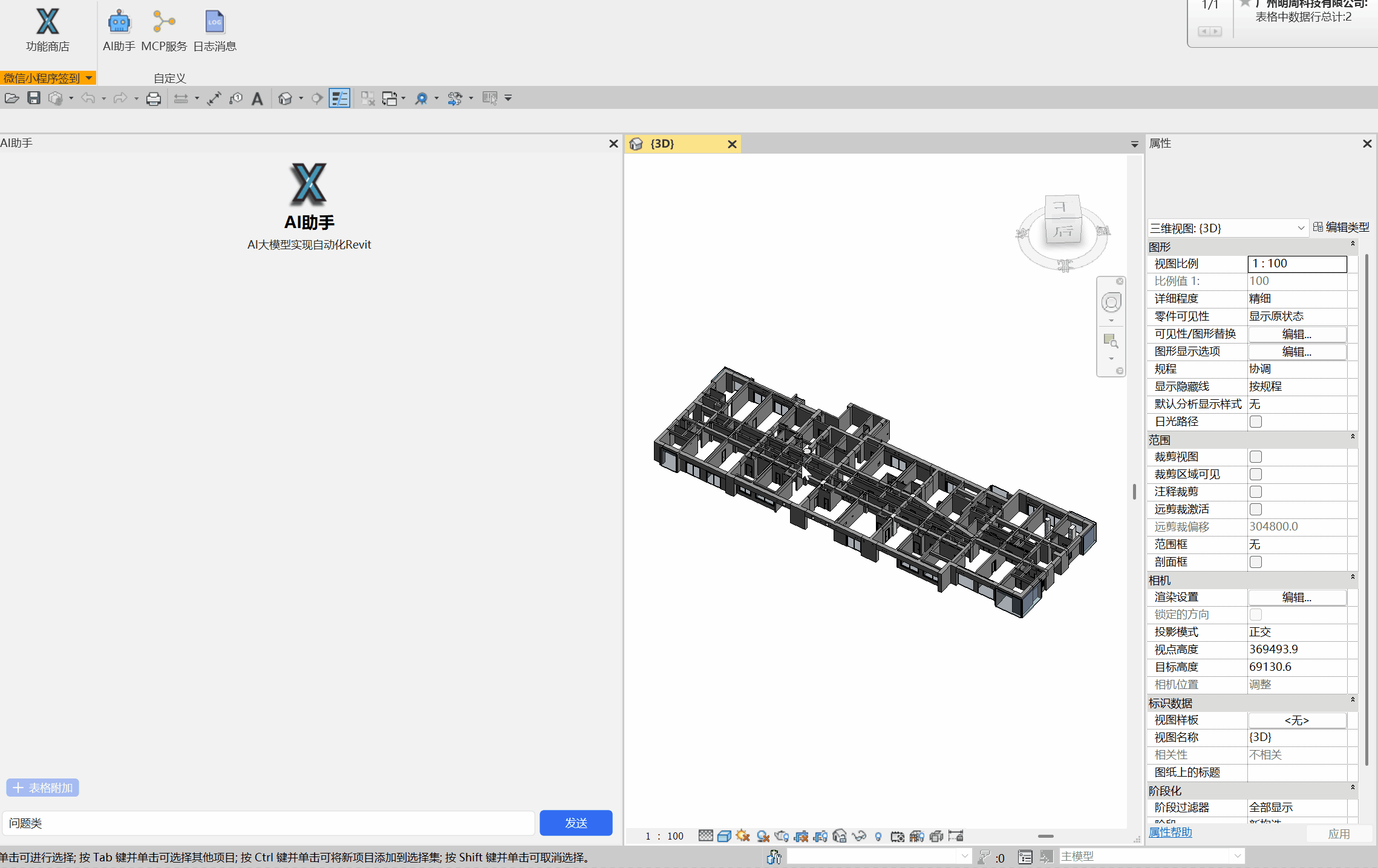This screenshot has height=868, width=1378.
Task: Click the Zoom Region icon on navigation bar
Action: 1111,341
